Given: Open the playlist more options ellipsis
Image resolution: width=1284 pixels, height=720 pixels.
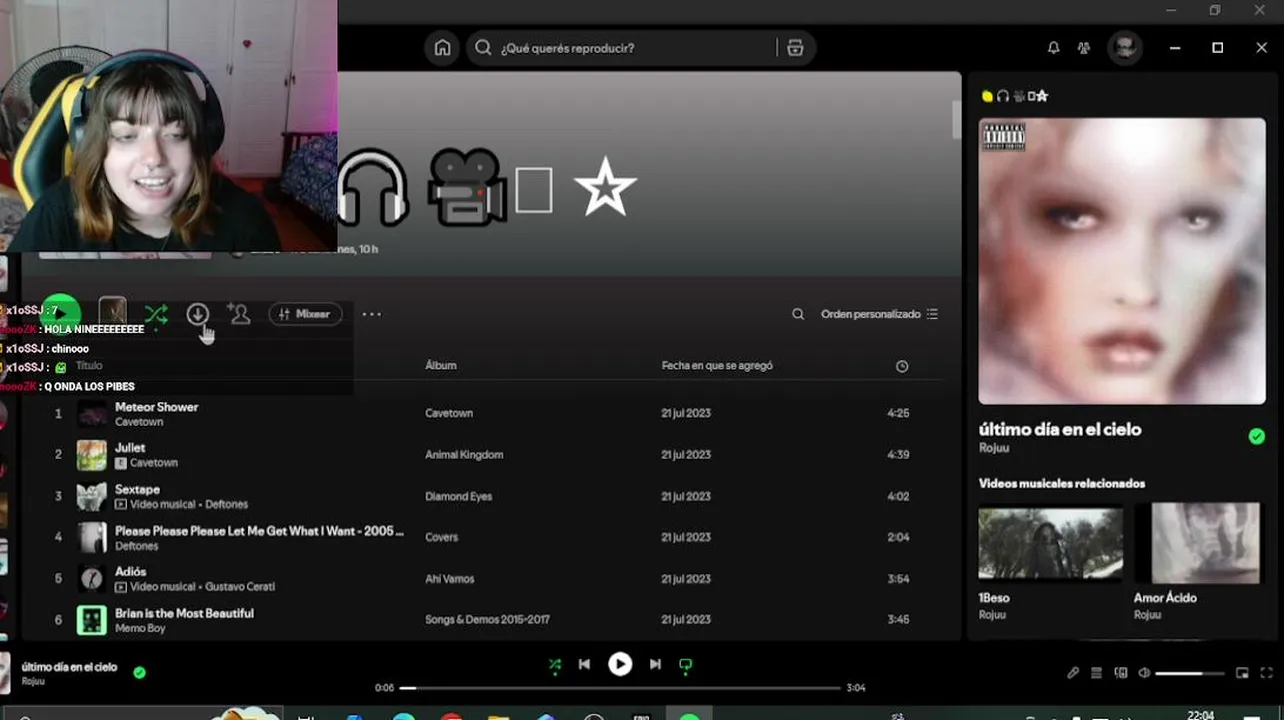Looking at the screenshot, I should (x=372, y=314).
